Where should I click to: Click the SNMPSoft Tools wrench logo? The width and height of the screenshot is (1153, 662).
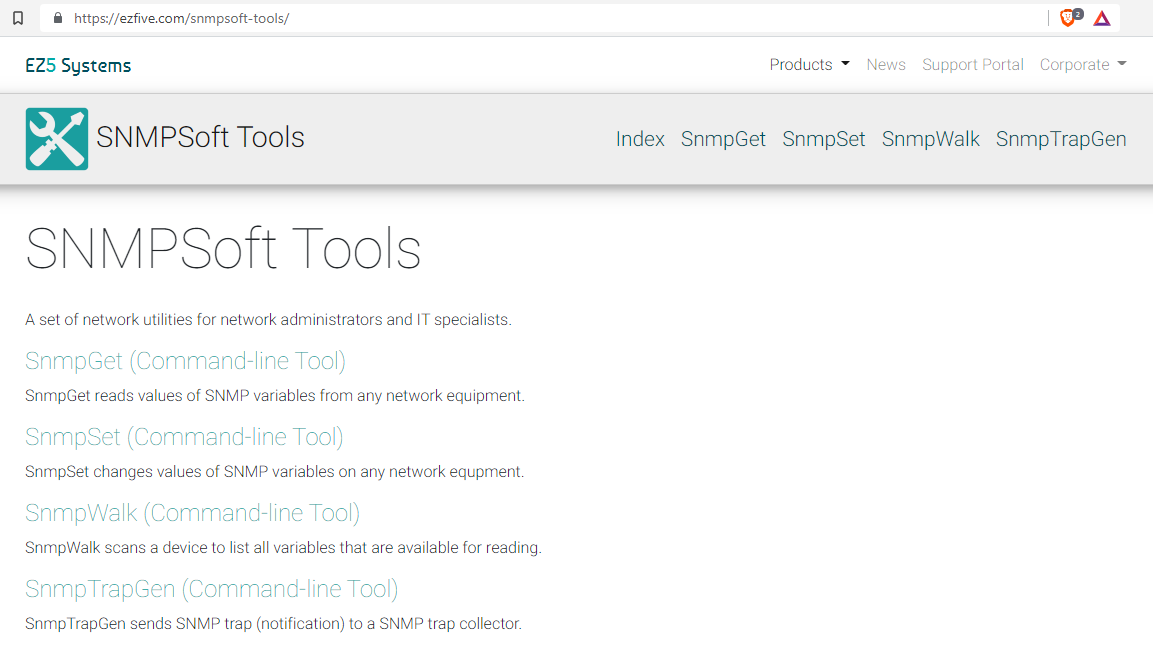(57, 139)
